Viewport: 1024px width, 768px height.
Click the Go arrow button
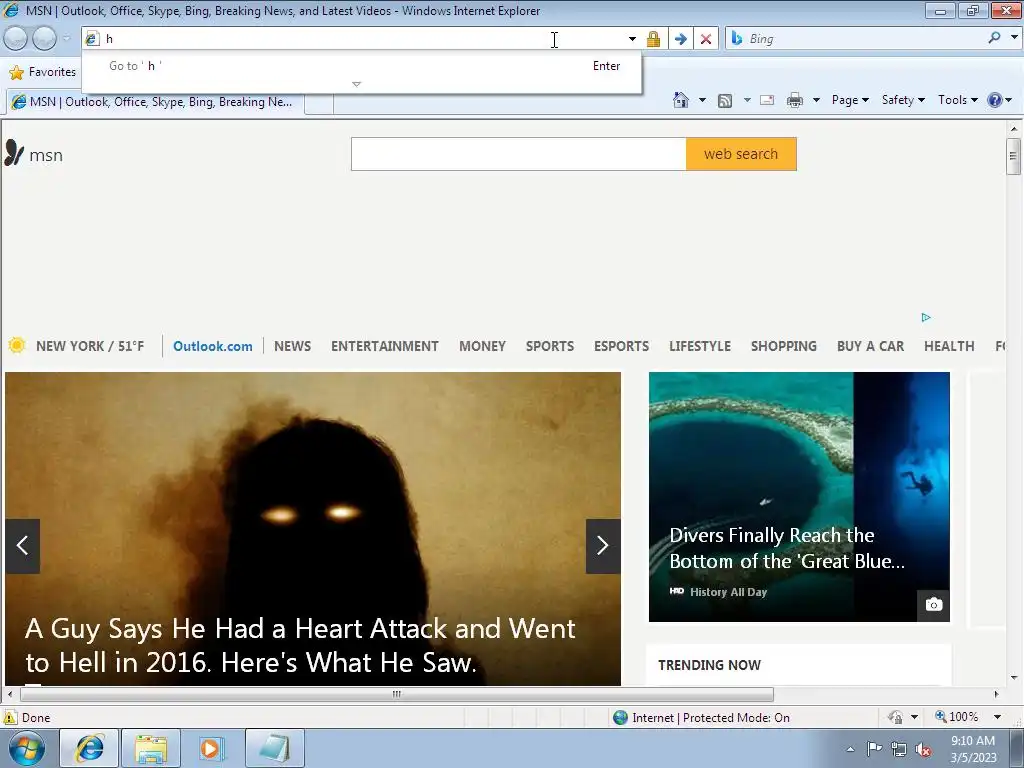coord(680,39)
